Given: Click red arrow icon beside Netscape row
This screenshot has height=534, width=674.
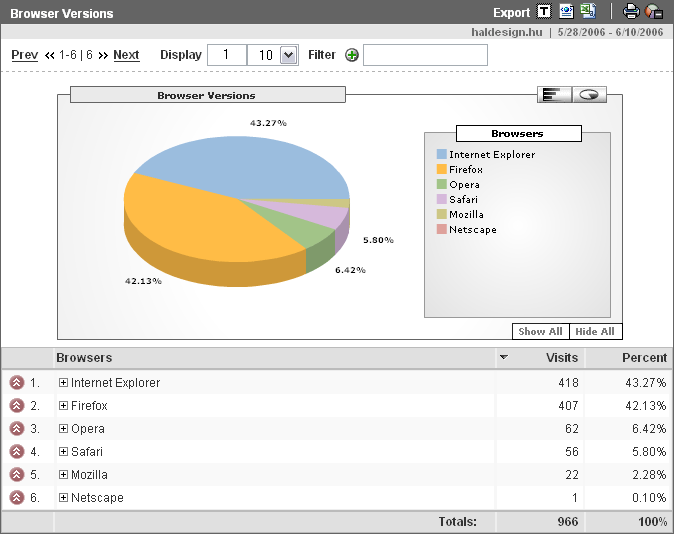Looking at the screenshot, I should [x=17, y=498].
